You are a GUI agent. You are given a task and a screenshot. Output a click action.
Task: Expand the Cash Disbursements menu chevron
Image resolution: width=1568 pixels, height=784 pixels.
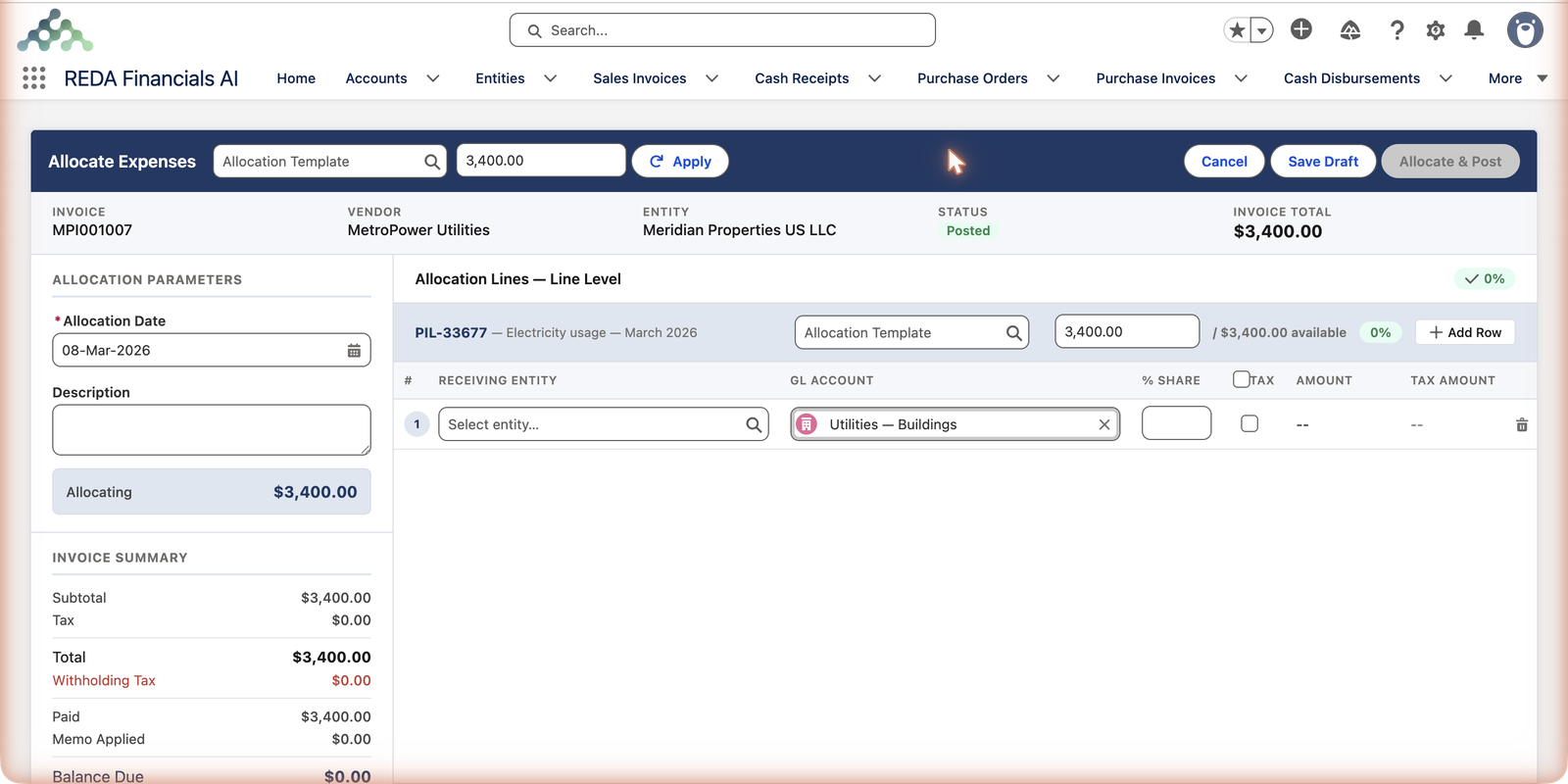(x=1445, y=78)
